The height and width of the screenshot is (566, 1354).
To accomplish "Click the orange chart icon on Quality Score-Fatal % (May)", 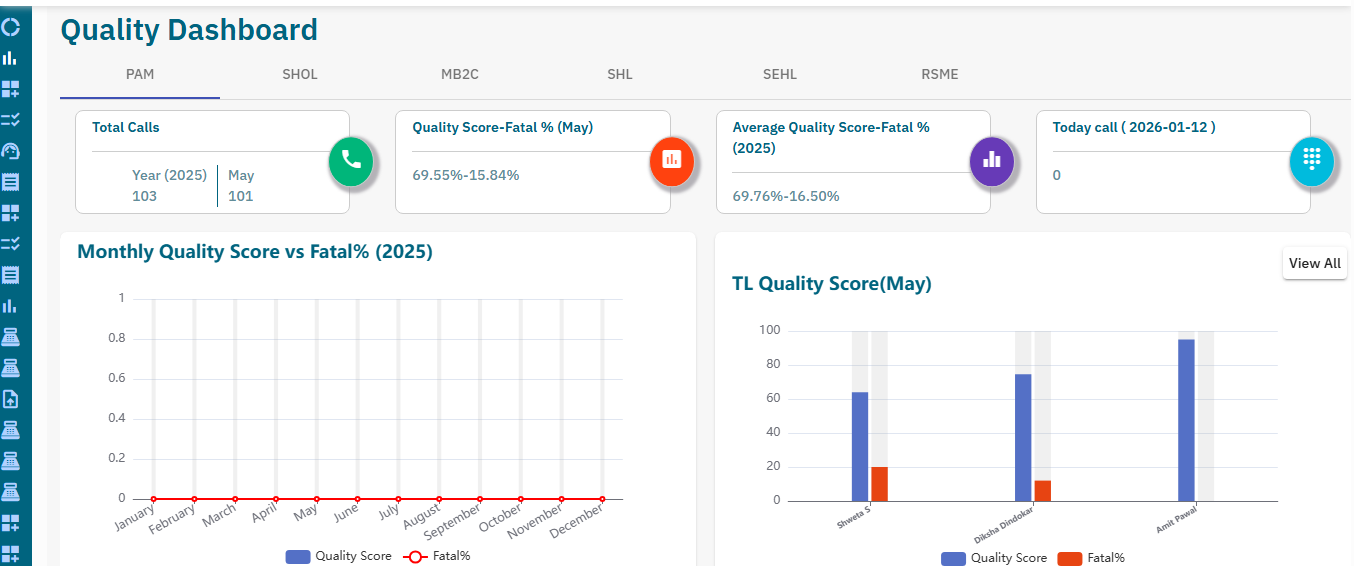I will point(672,162).
